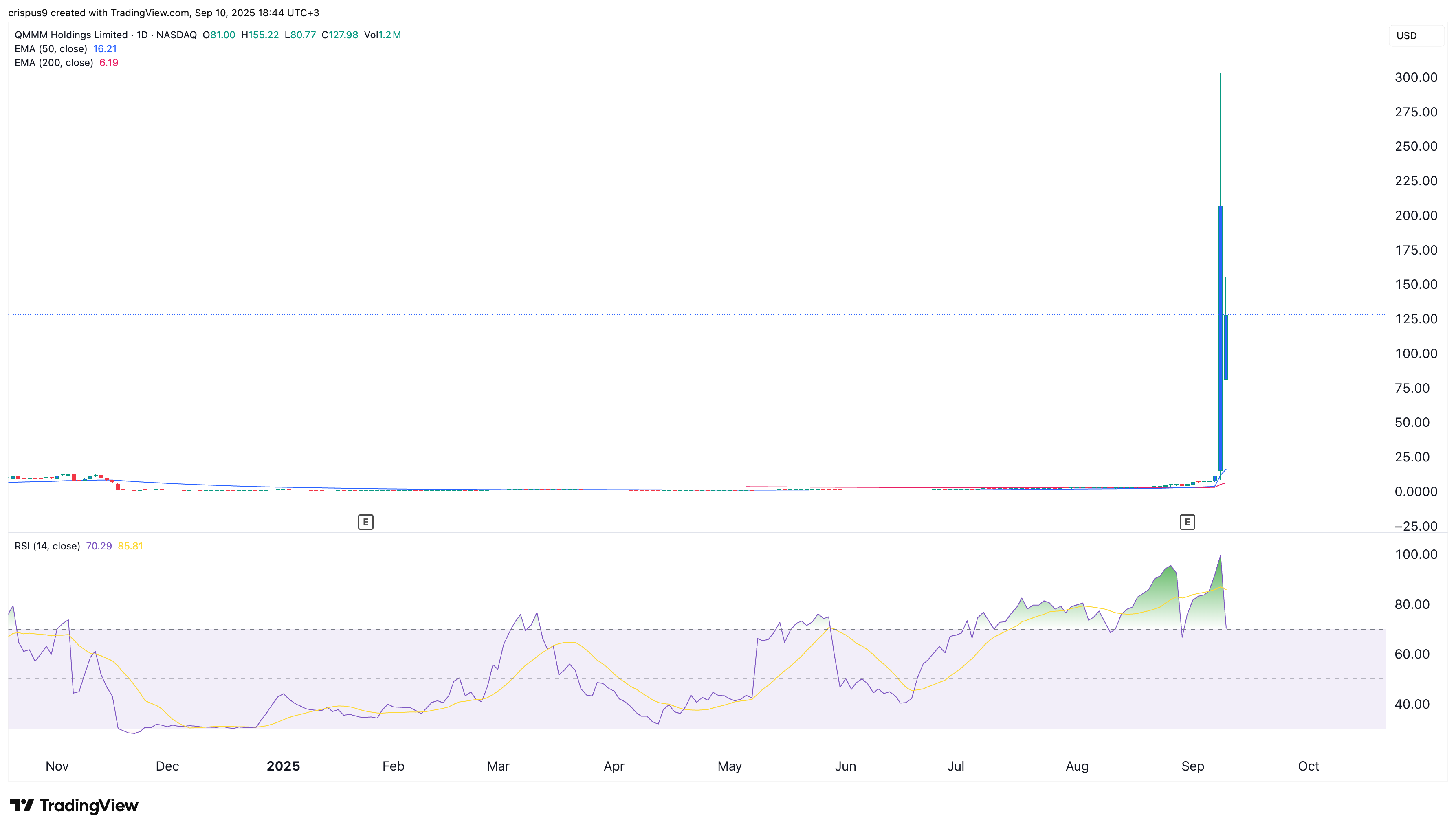Click the QMMM Holdings Limited ticker name

tap(71, 35)
